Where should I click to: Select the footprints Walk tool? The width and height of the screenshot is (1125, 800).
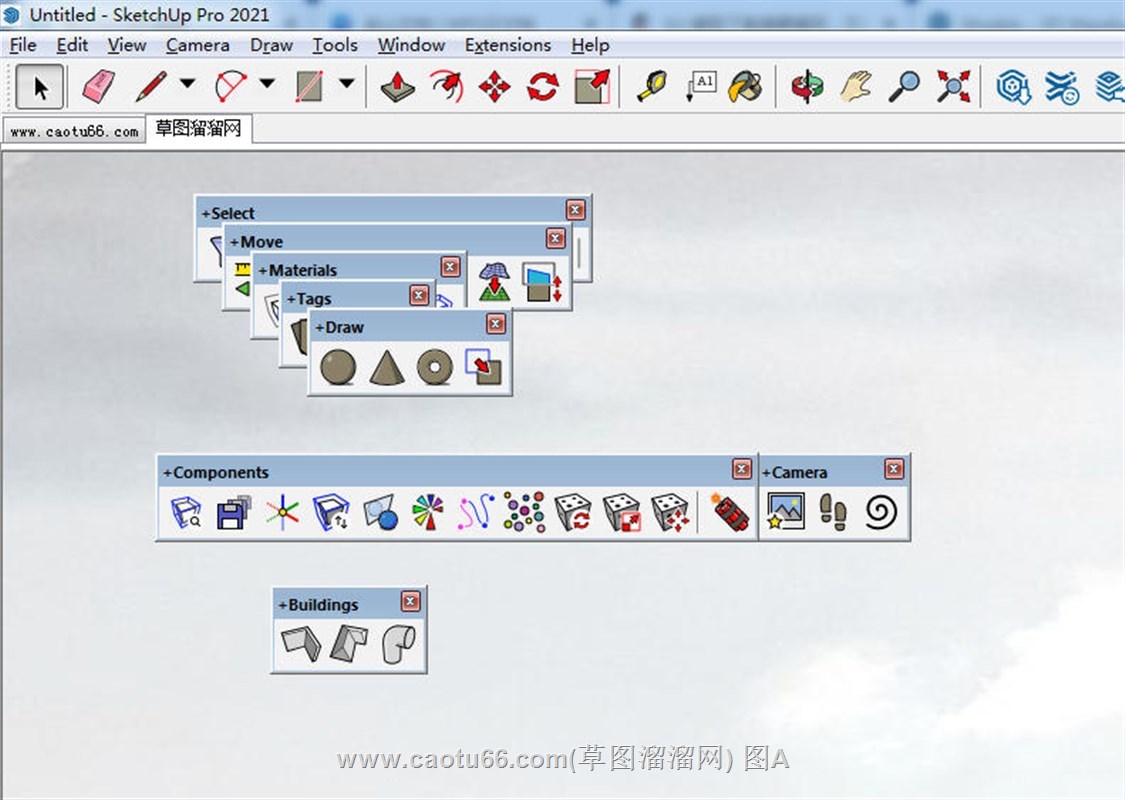tap(833, 512)
